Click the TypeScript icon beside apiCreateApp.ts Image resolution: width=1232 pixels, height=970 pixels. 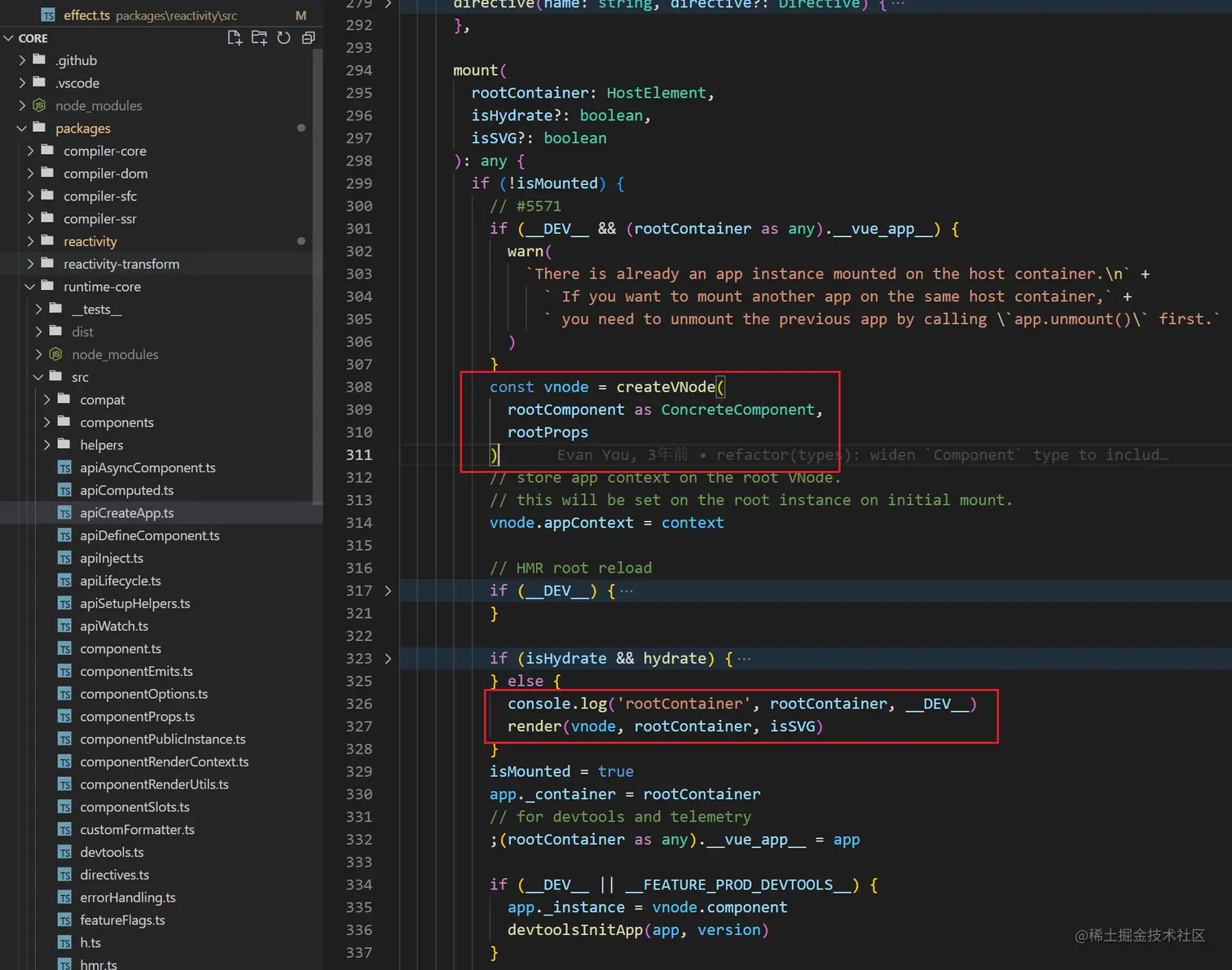pyautogui.click(x=64, y=513)
